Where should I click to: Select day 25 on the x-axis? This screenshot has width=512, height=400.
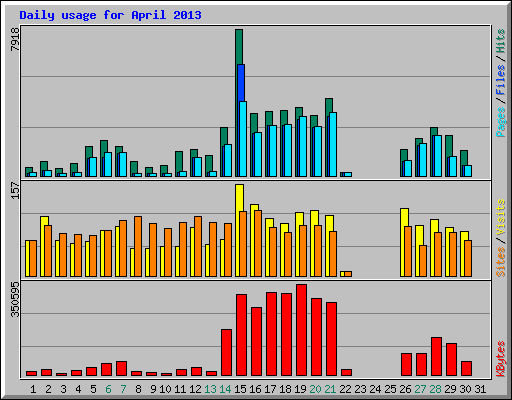pyautogui.click(x=390, y=389)
